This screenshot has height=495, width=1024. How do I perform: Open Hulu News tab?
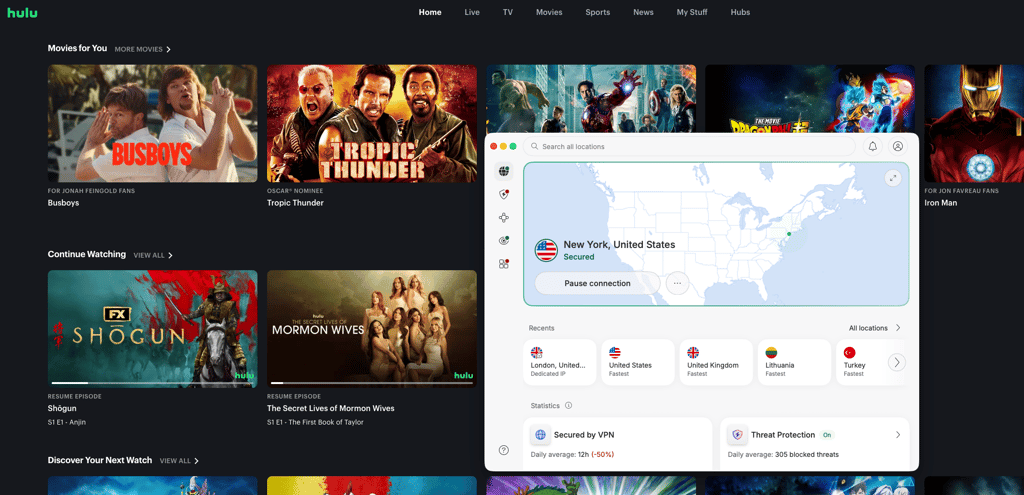coord(643,12)
